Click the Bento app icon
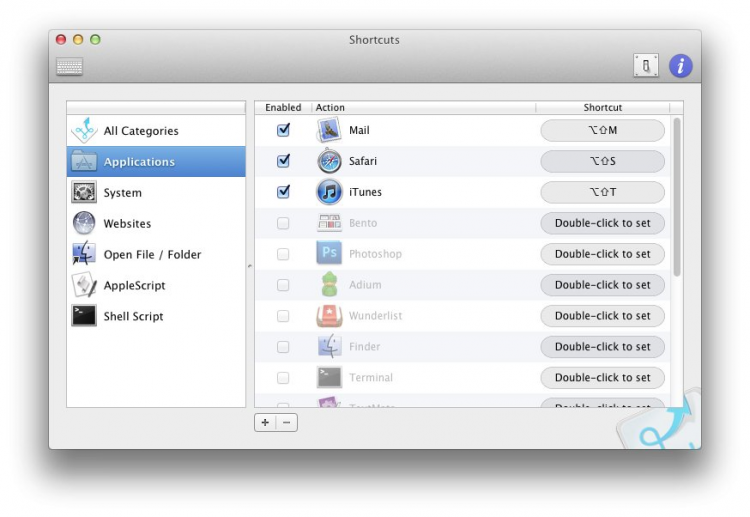Viewport: 750px width, 517px height. [329, 222]
